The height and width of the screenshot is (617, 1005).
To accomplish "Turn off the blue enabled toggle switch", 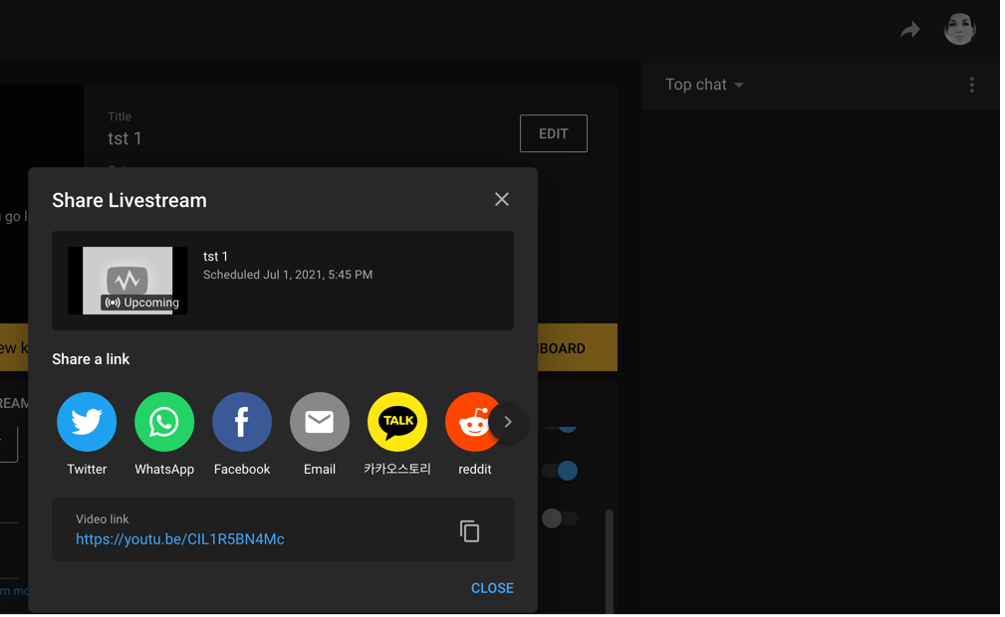I will pyautogui.click(x=564, y=470).
